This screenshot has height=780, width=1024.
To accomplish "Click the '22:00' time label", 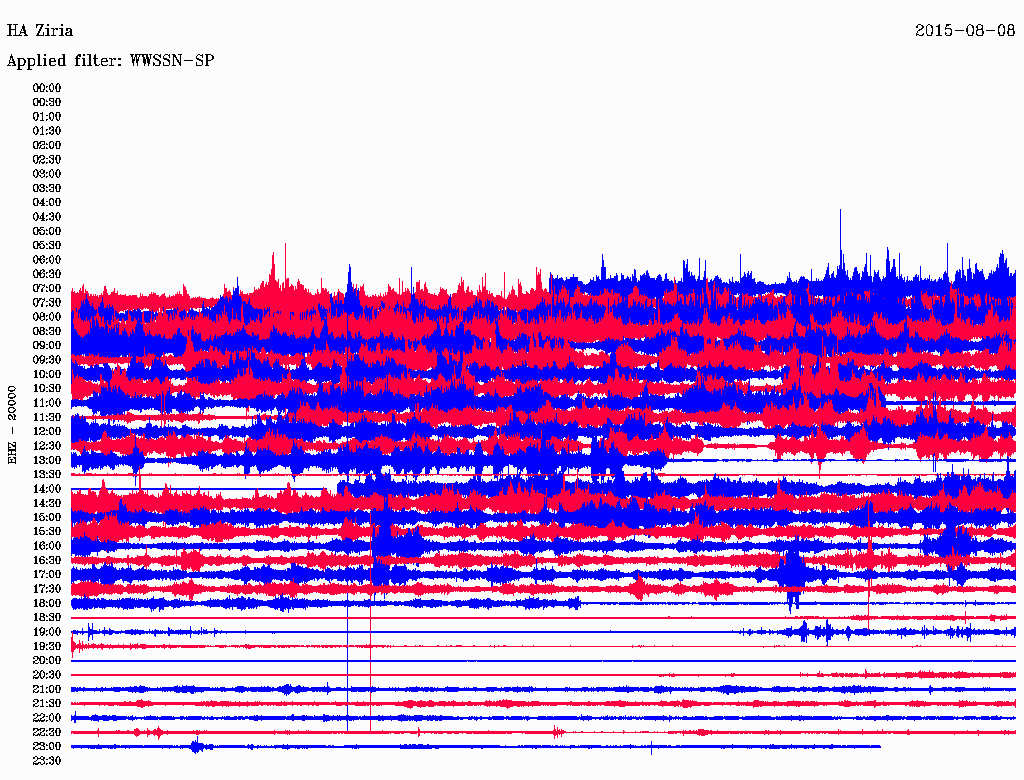I will click(x=47, y=718).
